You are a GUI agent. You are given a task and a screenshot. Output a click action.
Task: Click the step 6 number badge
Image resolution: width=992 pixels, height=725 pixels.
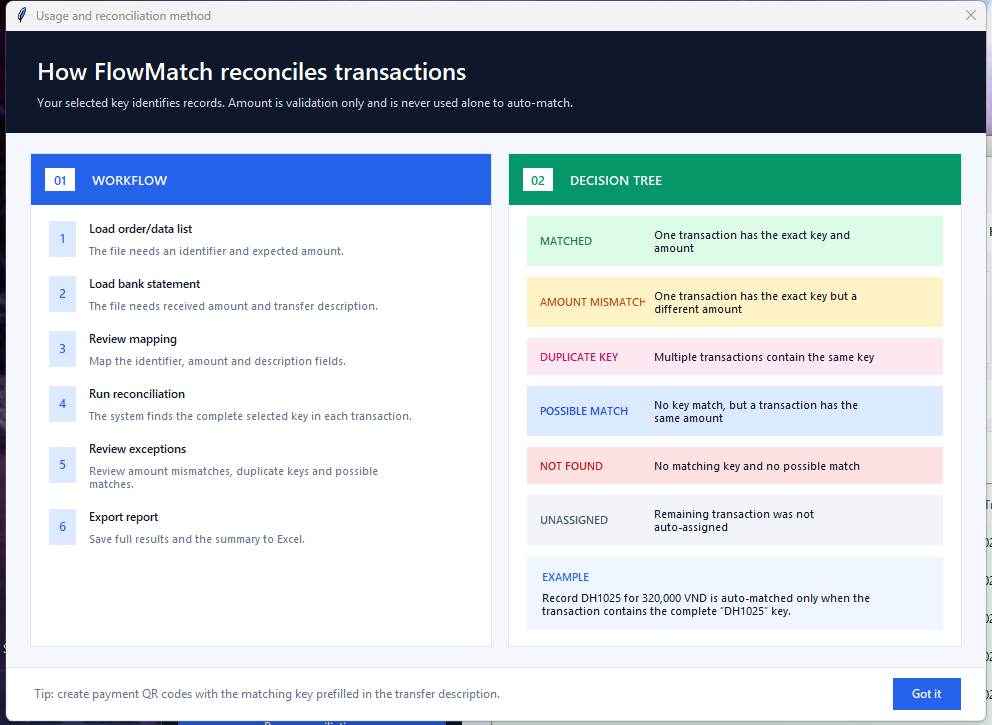pyautogui.click(x=63, y=526)
